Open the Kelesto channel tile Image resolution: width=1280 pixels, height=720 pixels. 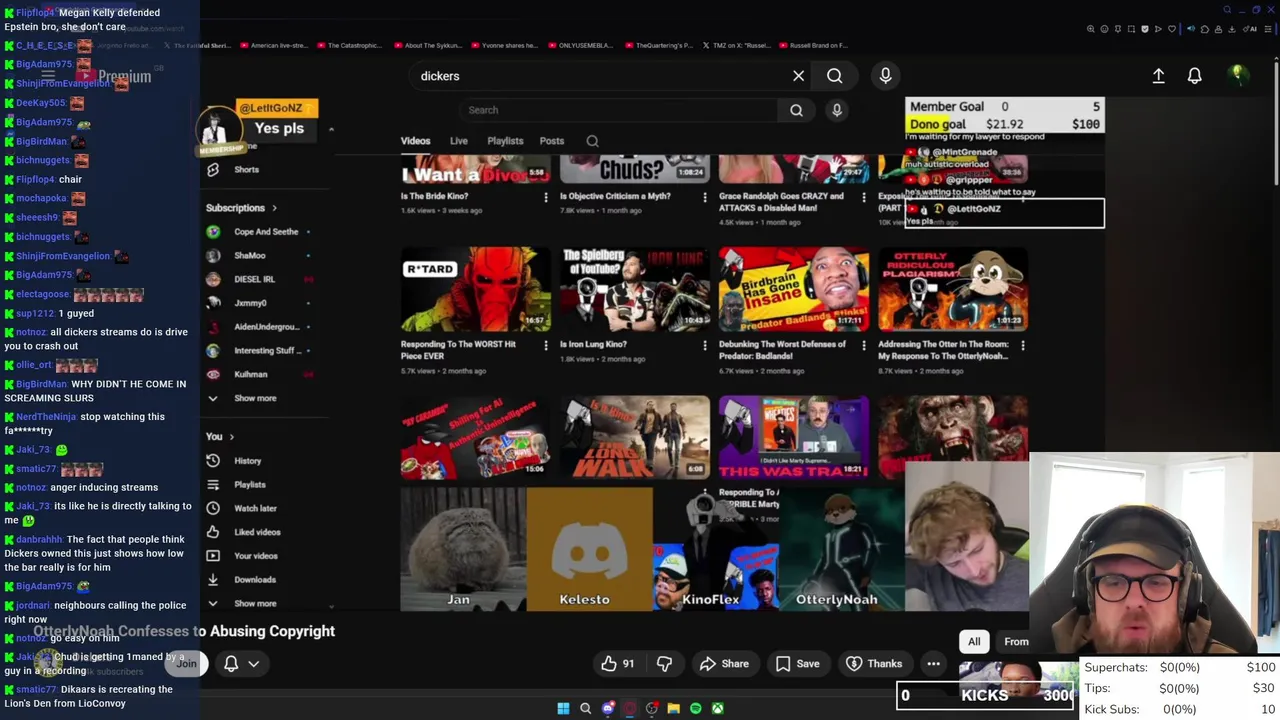[x=589, y=548]
